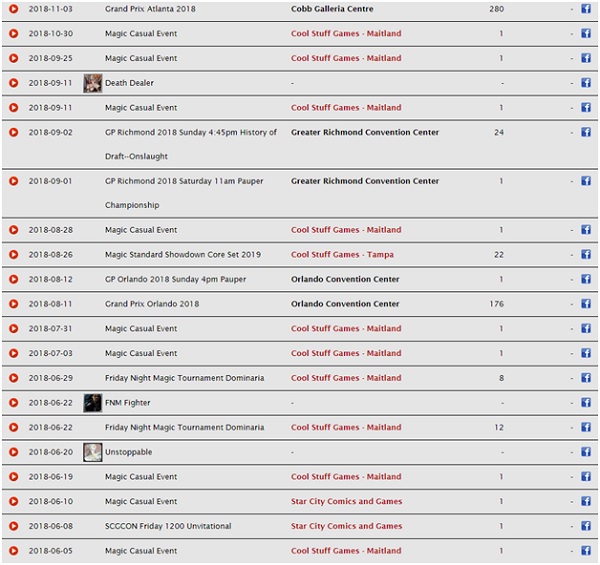
Task: Click the red play icon for FNM Fighter
Action: (13, 403)
